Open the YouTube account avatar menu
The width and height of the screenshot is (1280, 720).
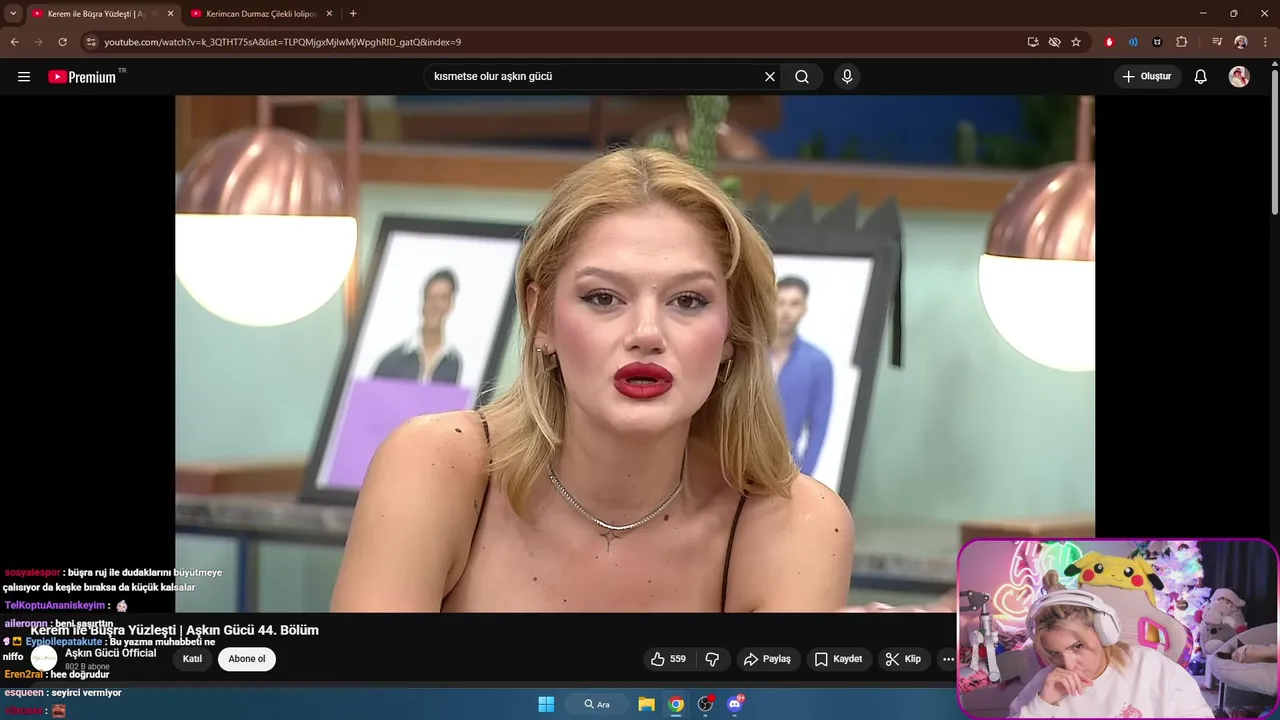click(x=1239, y=77)
